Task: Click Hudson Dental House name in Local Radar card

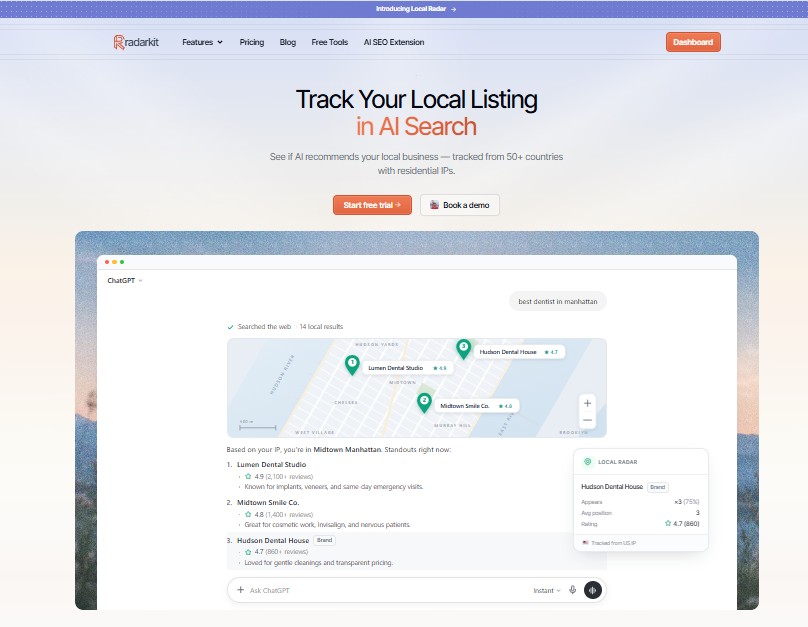Action: tap(612, 486)
